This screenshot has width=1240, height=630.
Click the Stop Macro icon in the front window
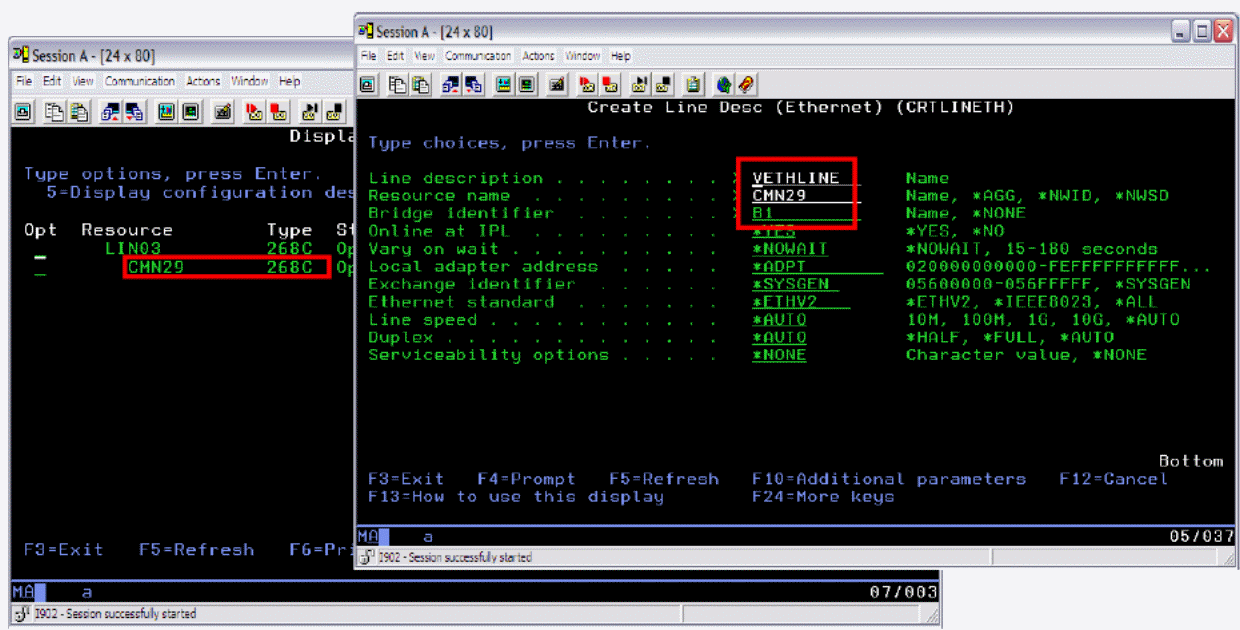click(x=607, y=84)
